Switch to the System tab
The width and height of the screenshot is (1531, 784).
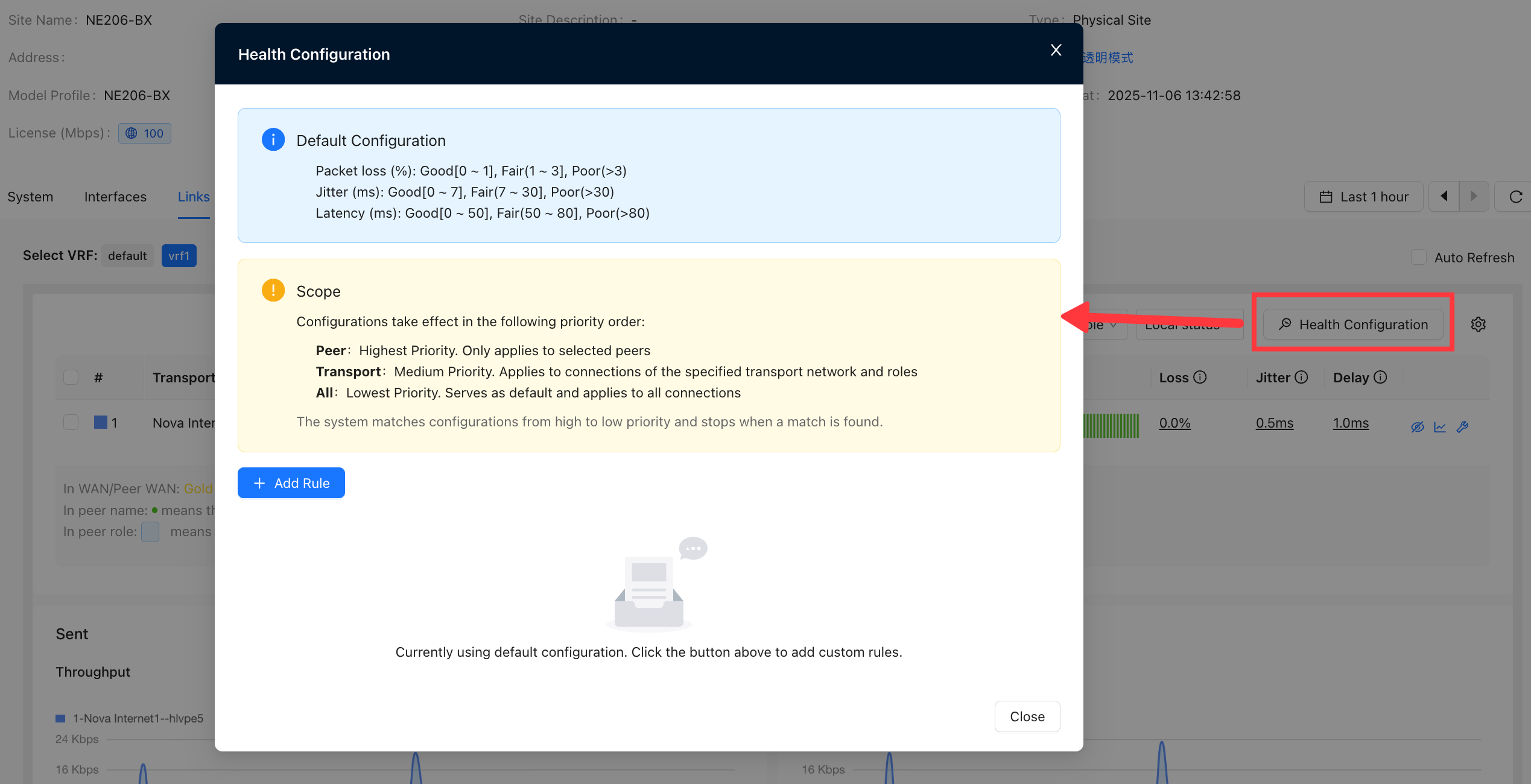pos(30,197)
